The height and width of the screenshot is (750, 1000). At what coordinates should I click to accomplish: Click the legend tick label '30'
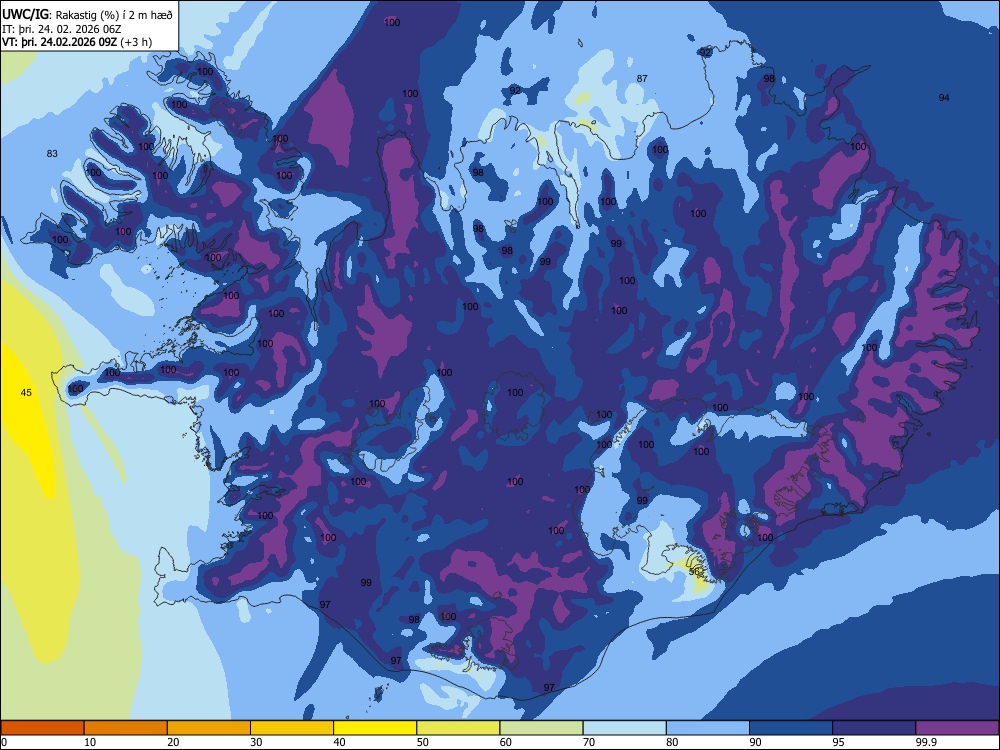pos(256,742)
